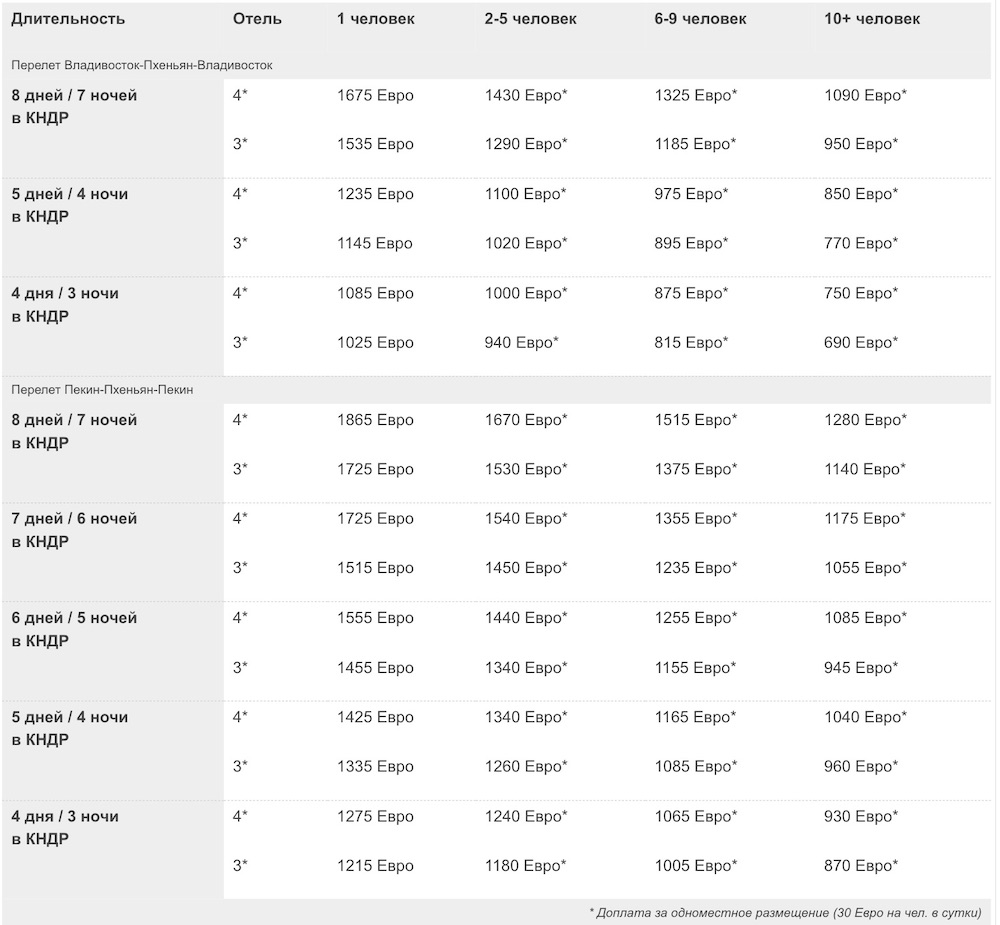Click the "6 дней / 5 ночей" row label
The height and width of the screenshot is (925, 1000).
click(x=74, y=618)
